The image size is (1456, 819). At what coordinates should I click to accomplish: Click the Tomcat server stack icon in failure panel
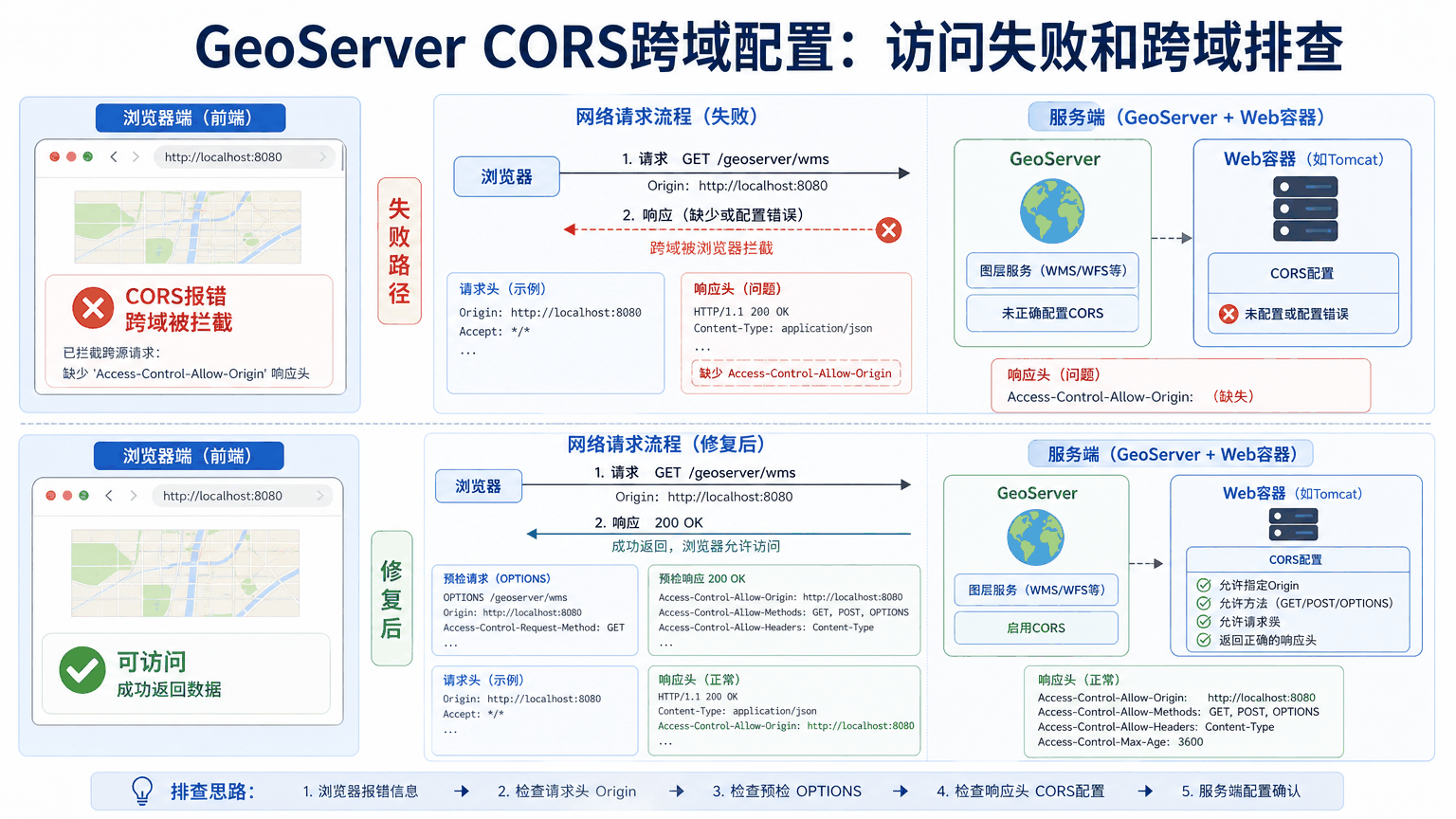click(1305, 209)
